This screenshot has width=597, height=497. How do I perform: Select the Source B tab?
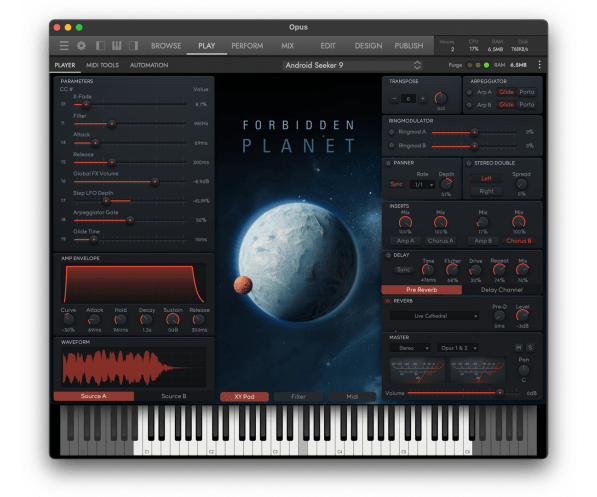(x=174, y=396)
